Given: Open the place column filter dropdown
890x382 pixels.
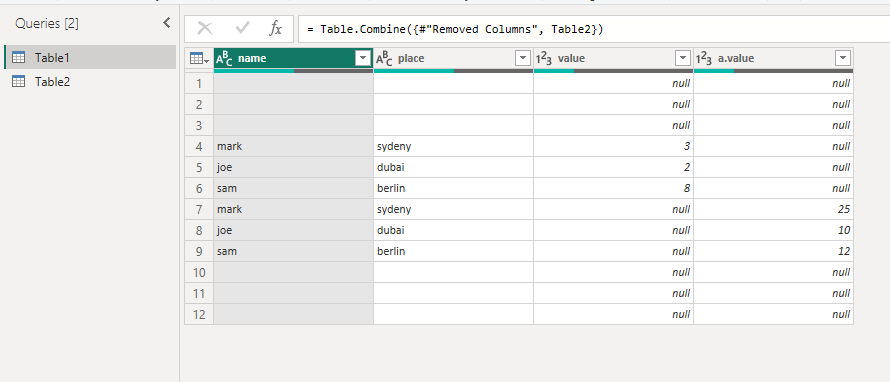Looking at the screenshot, I should 522,58.
